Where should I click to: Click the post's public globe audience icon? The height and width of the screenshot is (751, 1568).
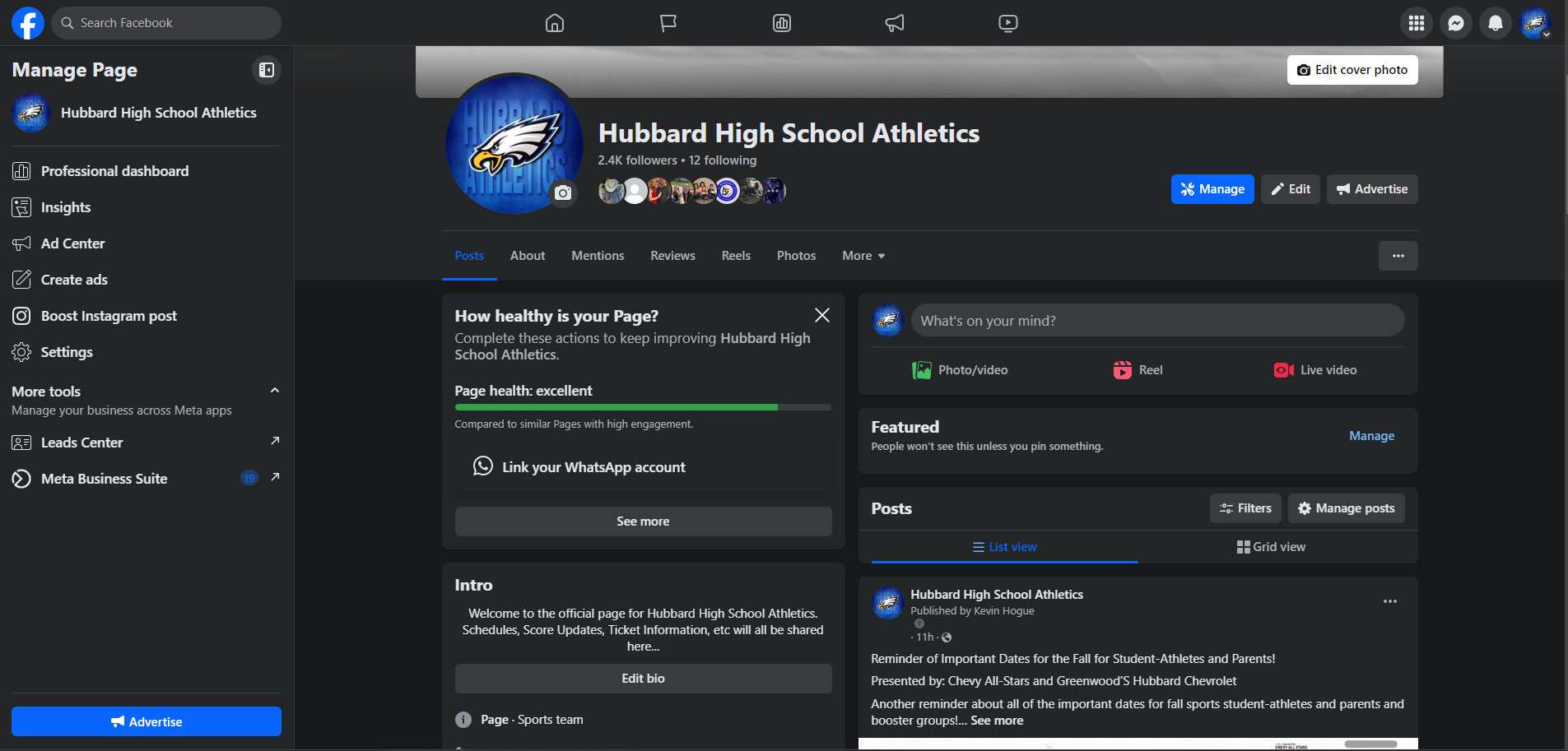pos(947,637)
